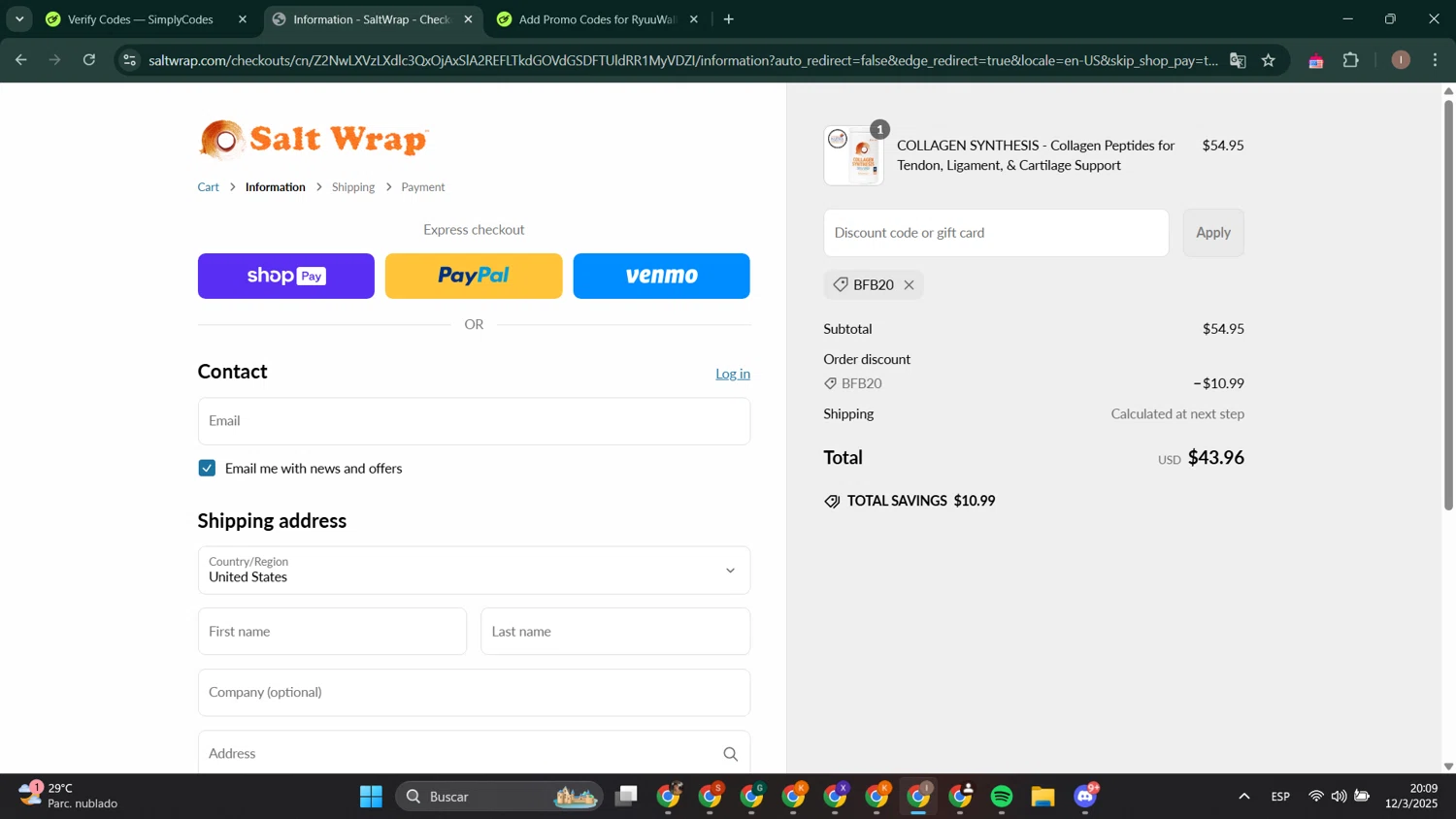Open the Chrome three-dot menu
The image size is (1456, 819).
[1436, 60]
